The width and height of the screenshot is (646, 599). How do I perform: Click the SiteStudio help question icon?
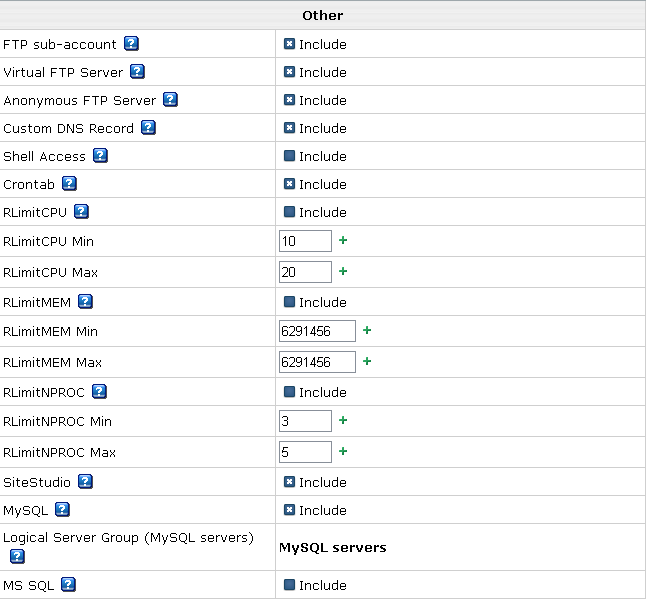coord(85,482)
